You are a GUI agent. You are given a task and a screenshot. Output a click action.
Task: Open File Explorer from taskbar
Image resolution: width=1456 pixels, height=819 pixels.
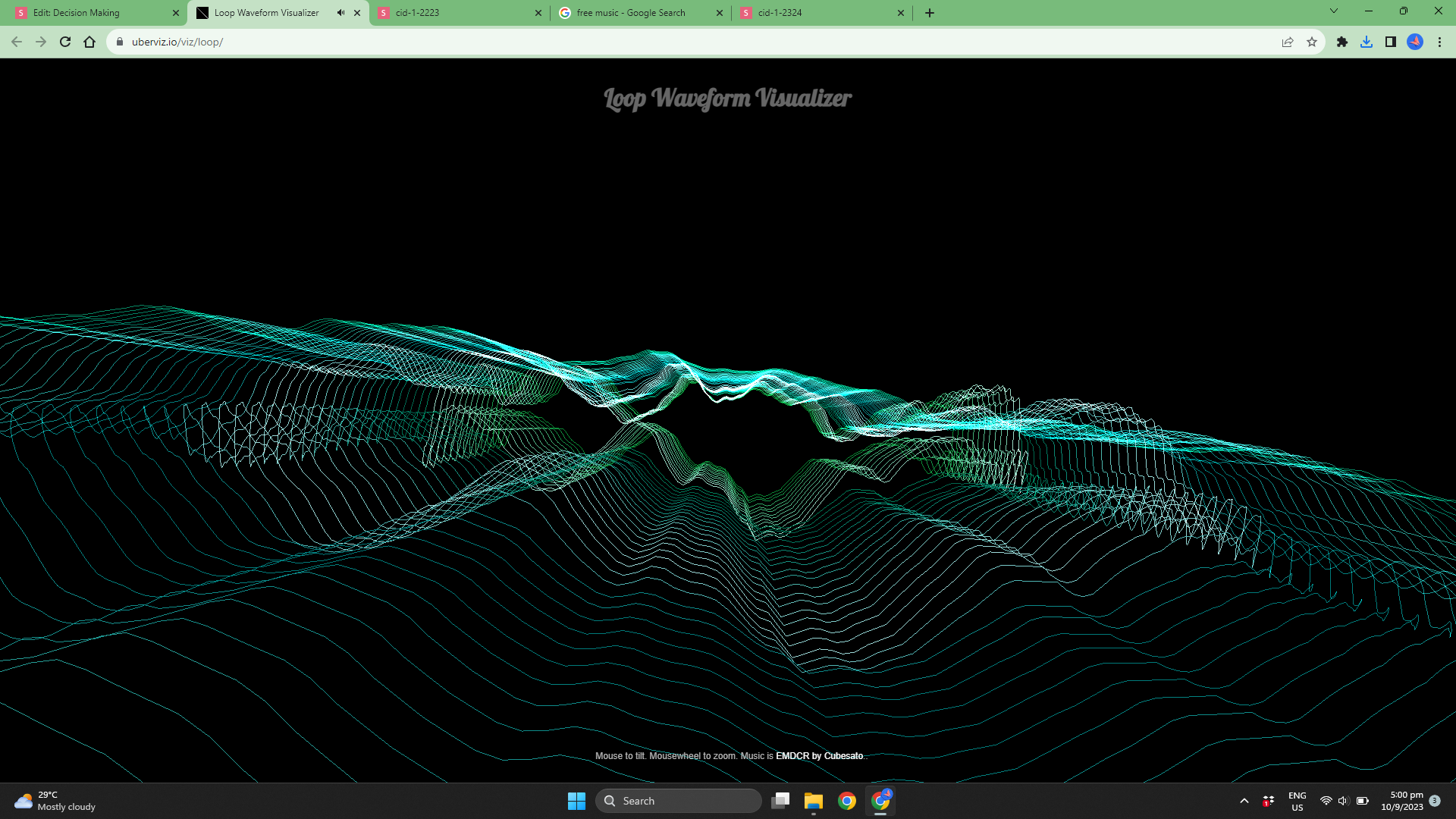pyautogui.click(x=814, y=801)
